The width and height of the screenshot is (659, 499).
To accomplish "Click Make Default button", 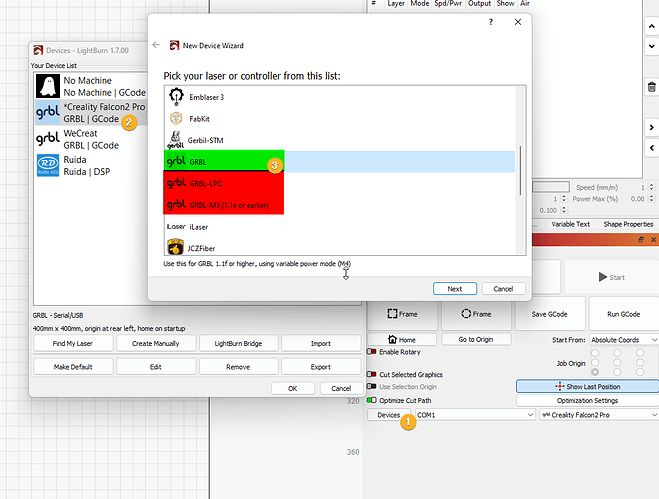I will pyautogui.click(x=73, y=367).
